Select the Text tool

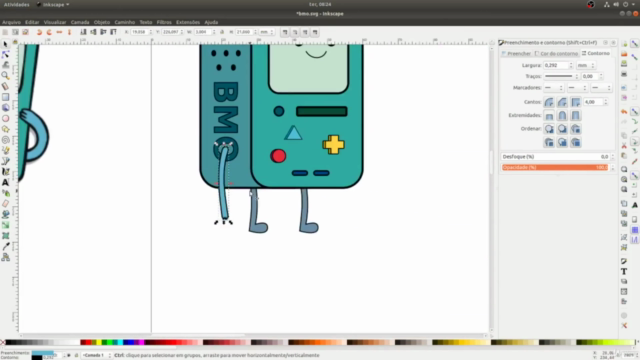5,182
